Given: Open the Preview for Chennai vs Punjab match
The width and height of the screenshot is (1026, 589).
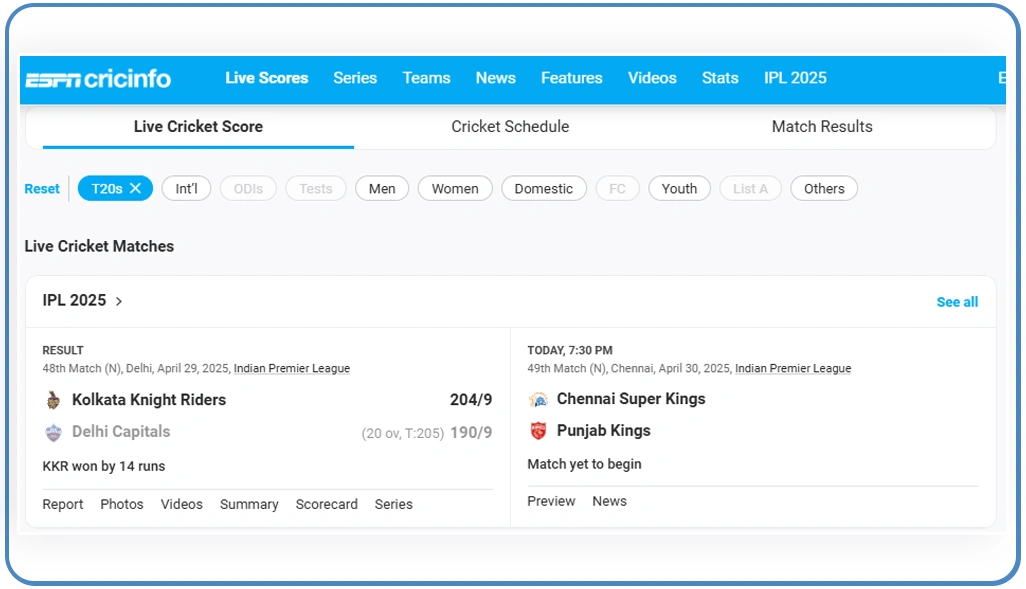Looking at the screenshot, I should 551,501.
